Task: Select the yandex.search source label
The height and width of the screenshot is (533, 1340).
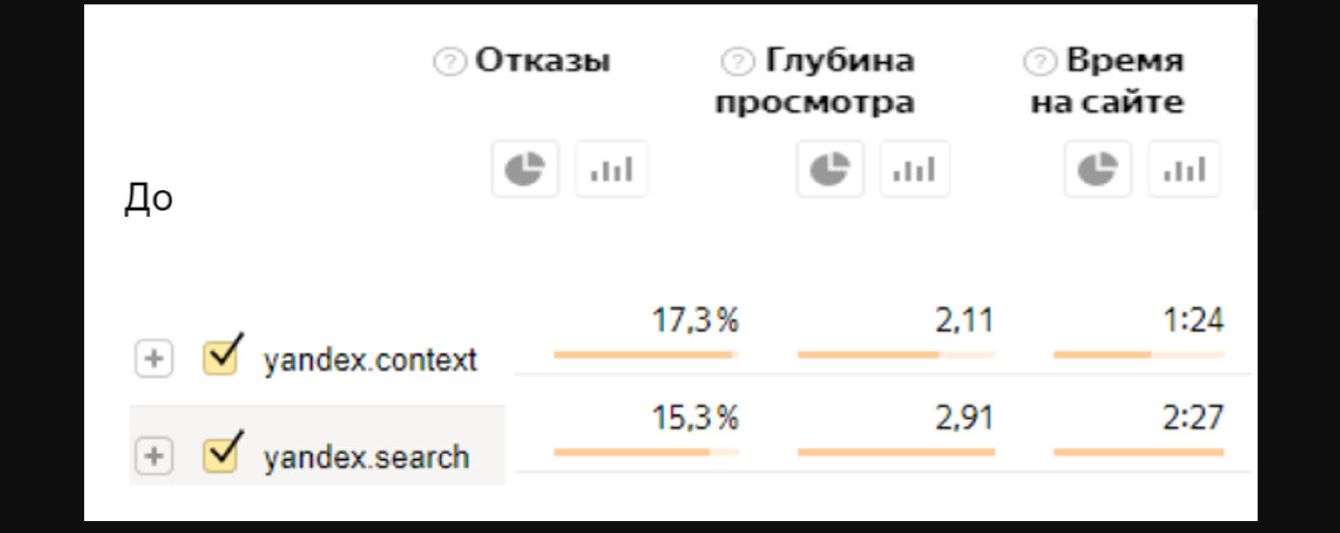Action: pos(366,457)
